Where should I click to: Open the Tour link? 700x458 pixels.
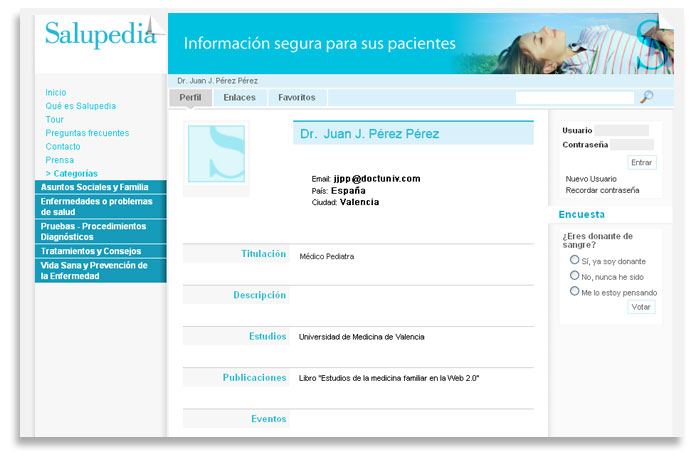(54, 119)
